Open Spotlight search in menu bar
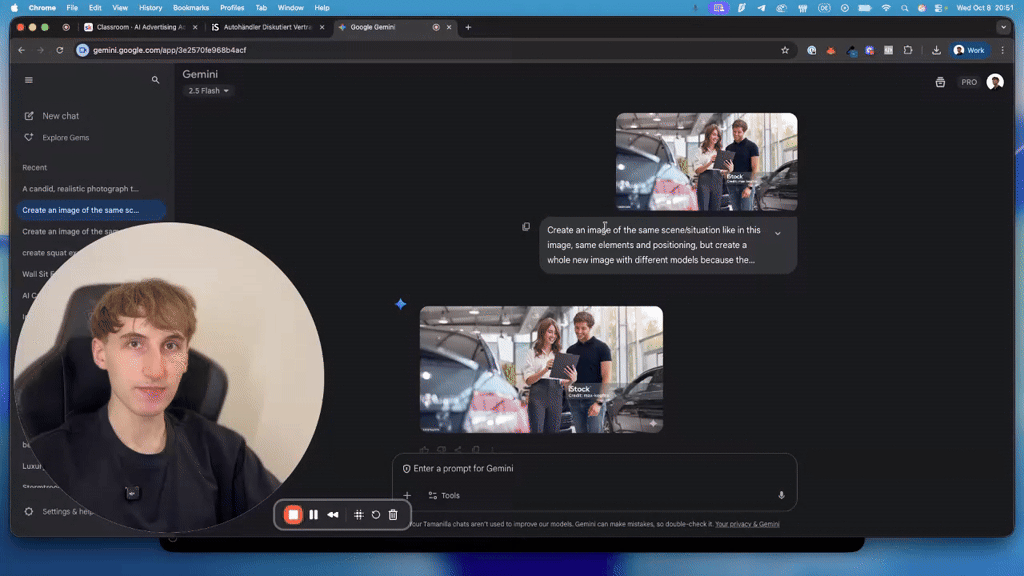 (x=904, y=8)
